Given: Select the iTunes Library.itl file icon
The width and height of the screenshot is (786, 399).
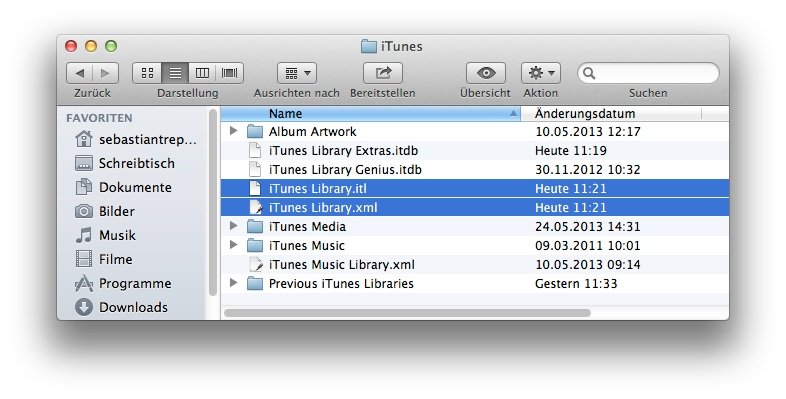Looking at the screenshot, I should [x=255, y=188].
